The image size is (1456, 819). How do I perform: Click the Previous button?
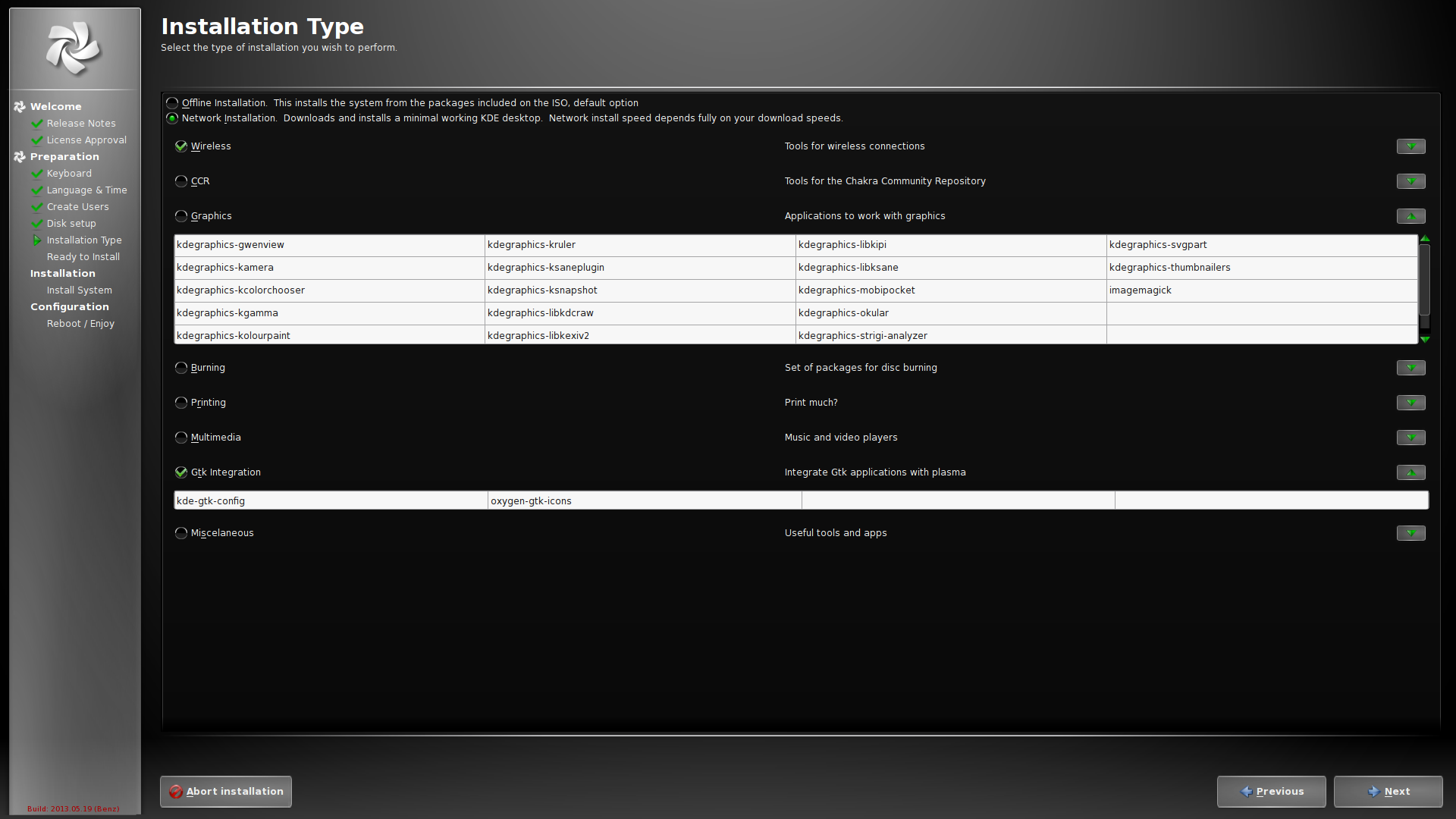click(x=1271, y=792)
